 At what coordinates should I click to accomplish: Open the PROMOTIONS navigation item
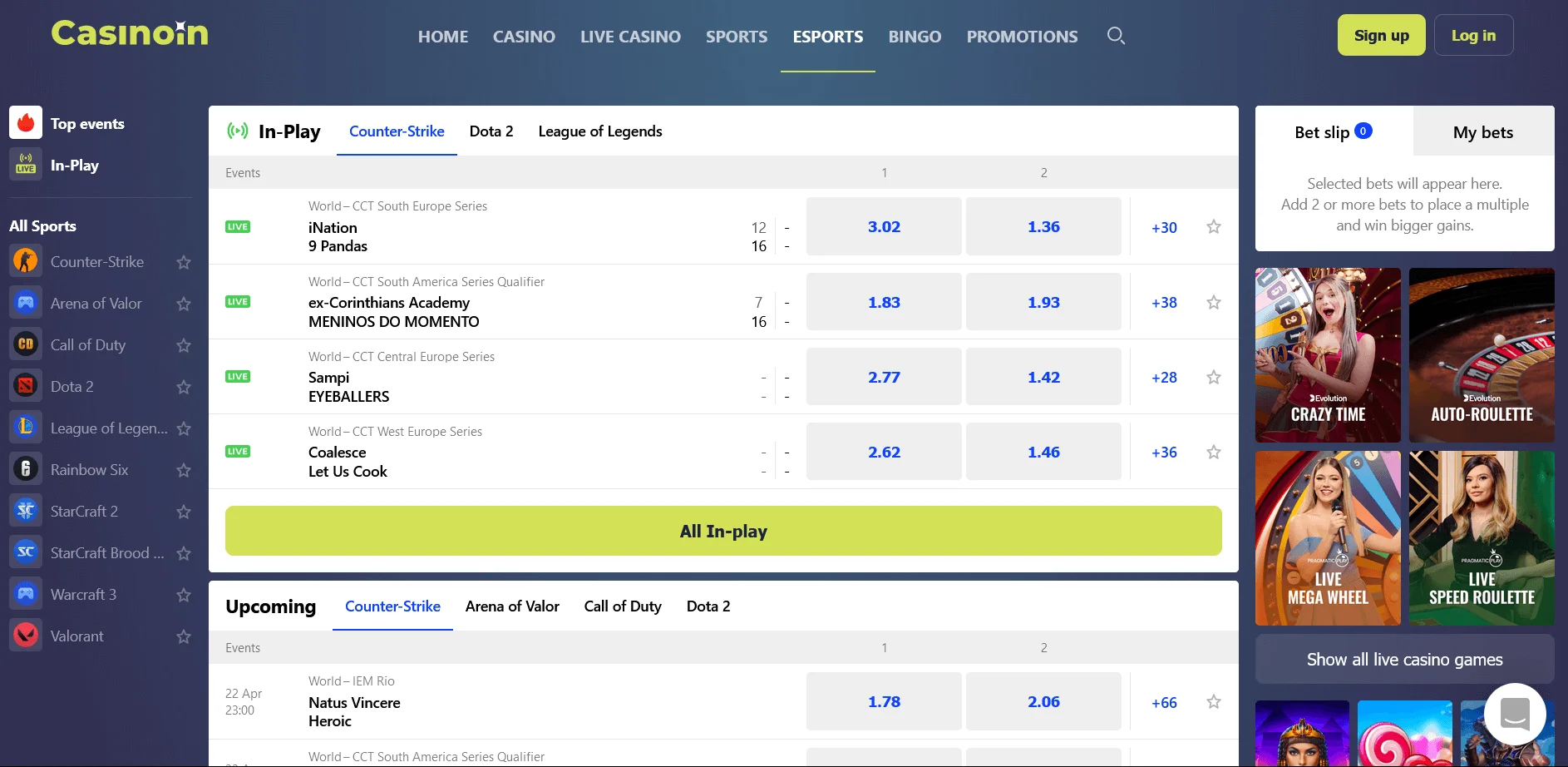[1022, 37]
